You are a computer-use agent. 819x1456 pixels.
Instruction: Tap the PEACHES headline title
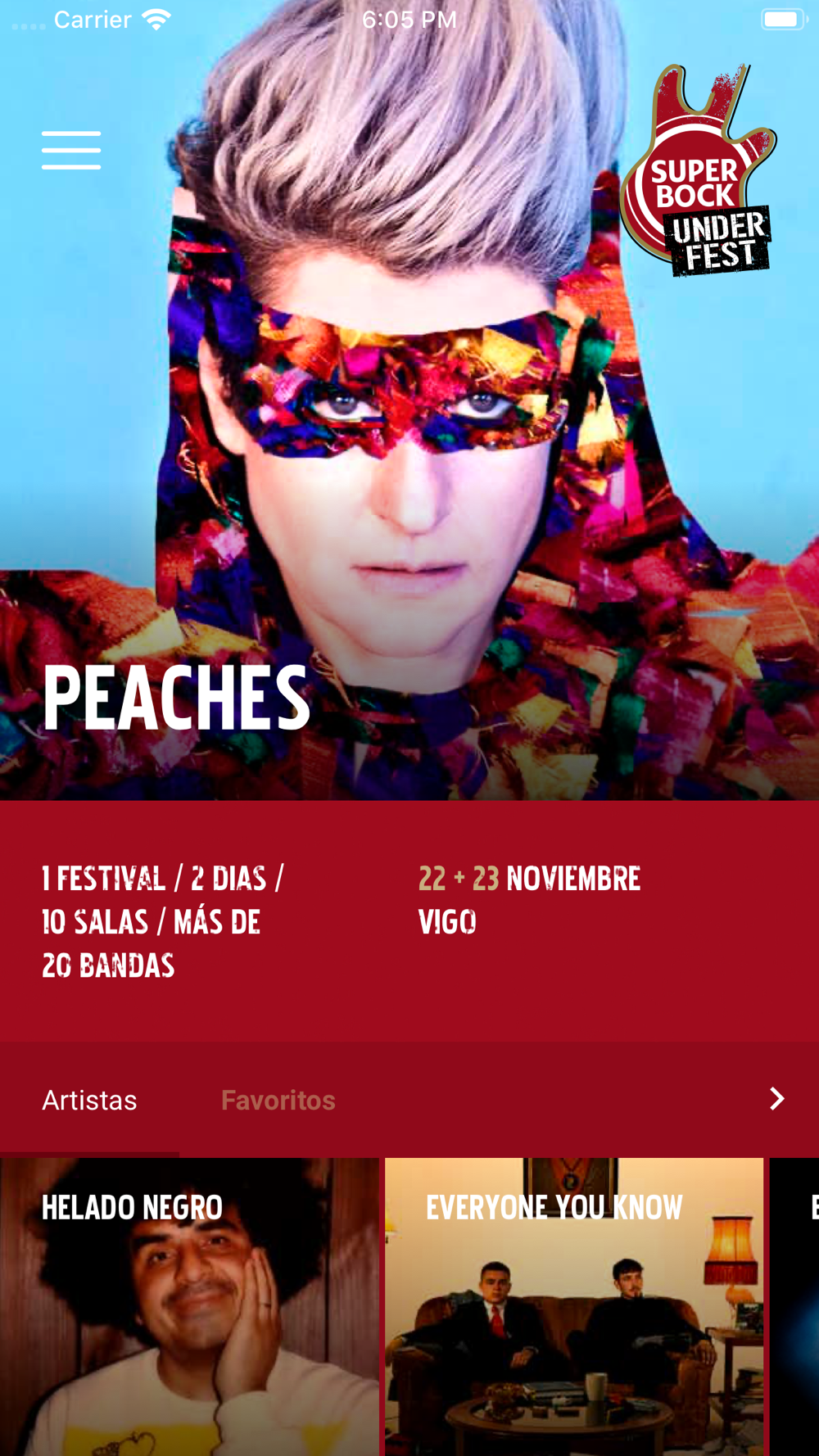(176, 698)
